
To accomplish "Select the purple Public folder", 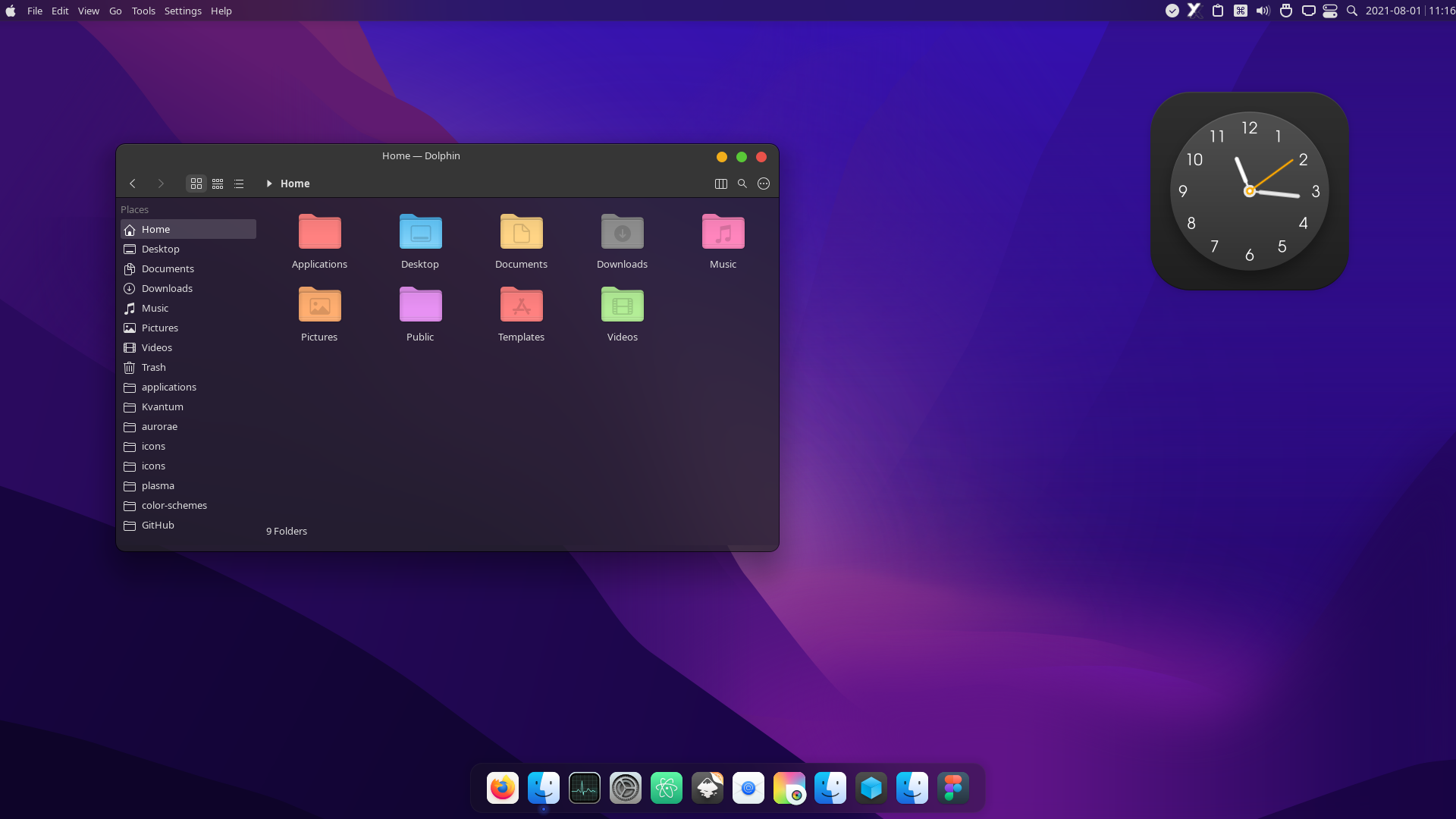I will (x=420, y=315).
